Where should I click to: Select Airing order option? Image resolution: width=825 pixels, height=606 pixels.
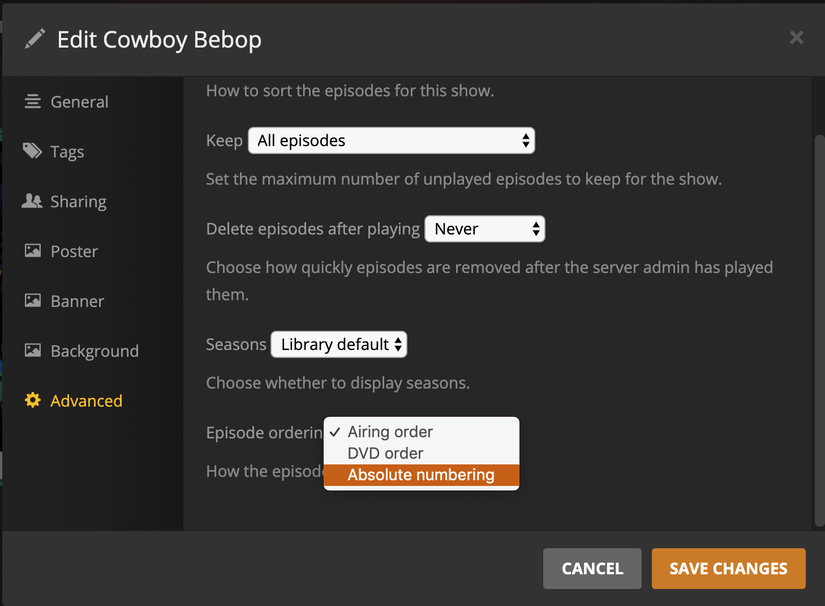coord(390,432)
